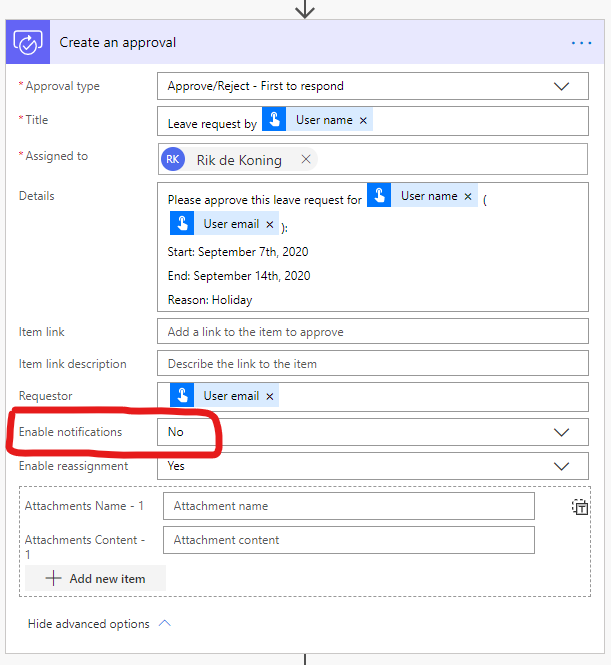Switch attachments to input entire array icon

click(x=580, y=507)
